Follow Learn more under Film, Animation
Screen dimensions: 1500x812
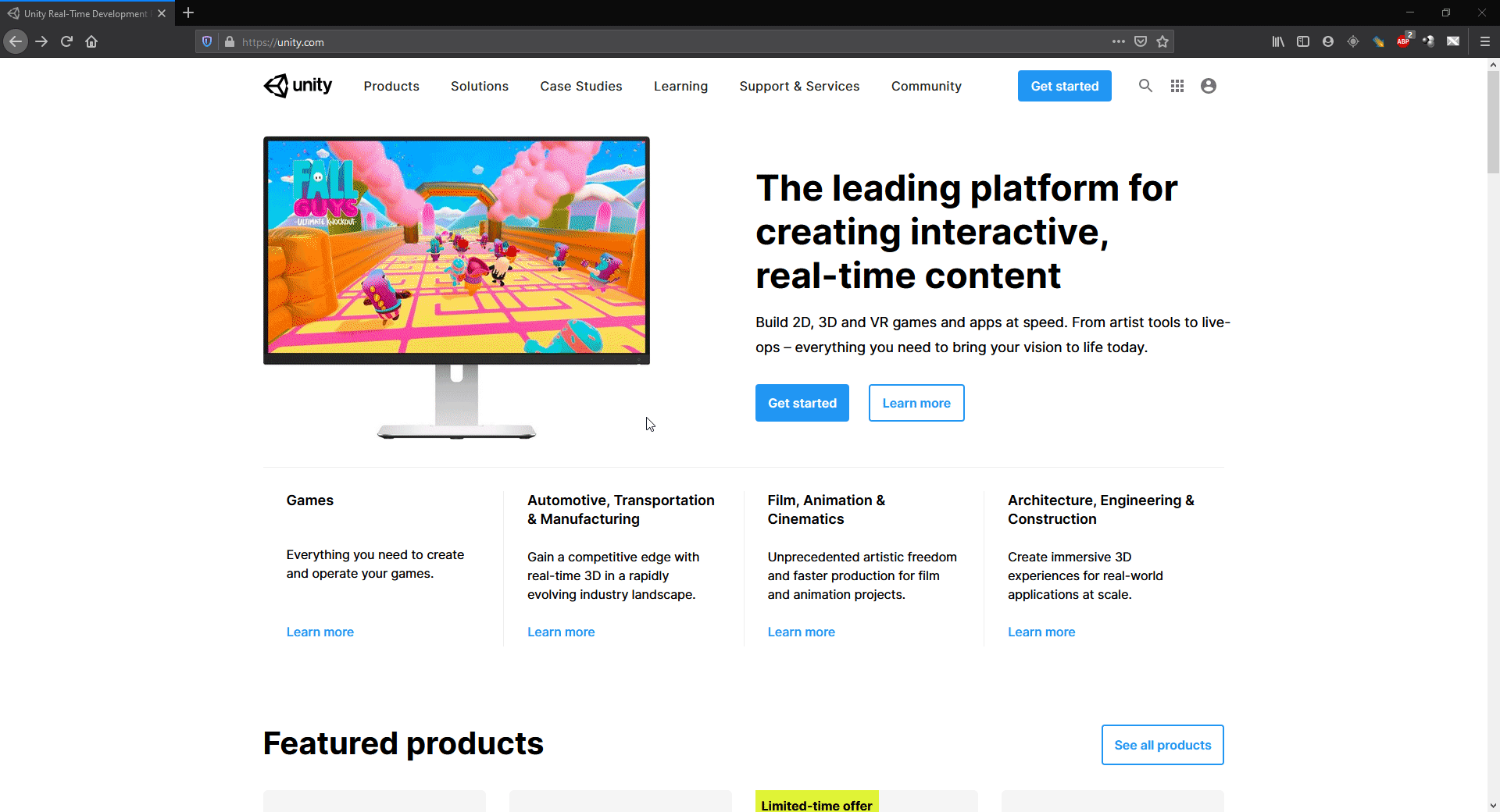click(802, 632)
